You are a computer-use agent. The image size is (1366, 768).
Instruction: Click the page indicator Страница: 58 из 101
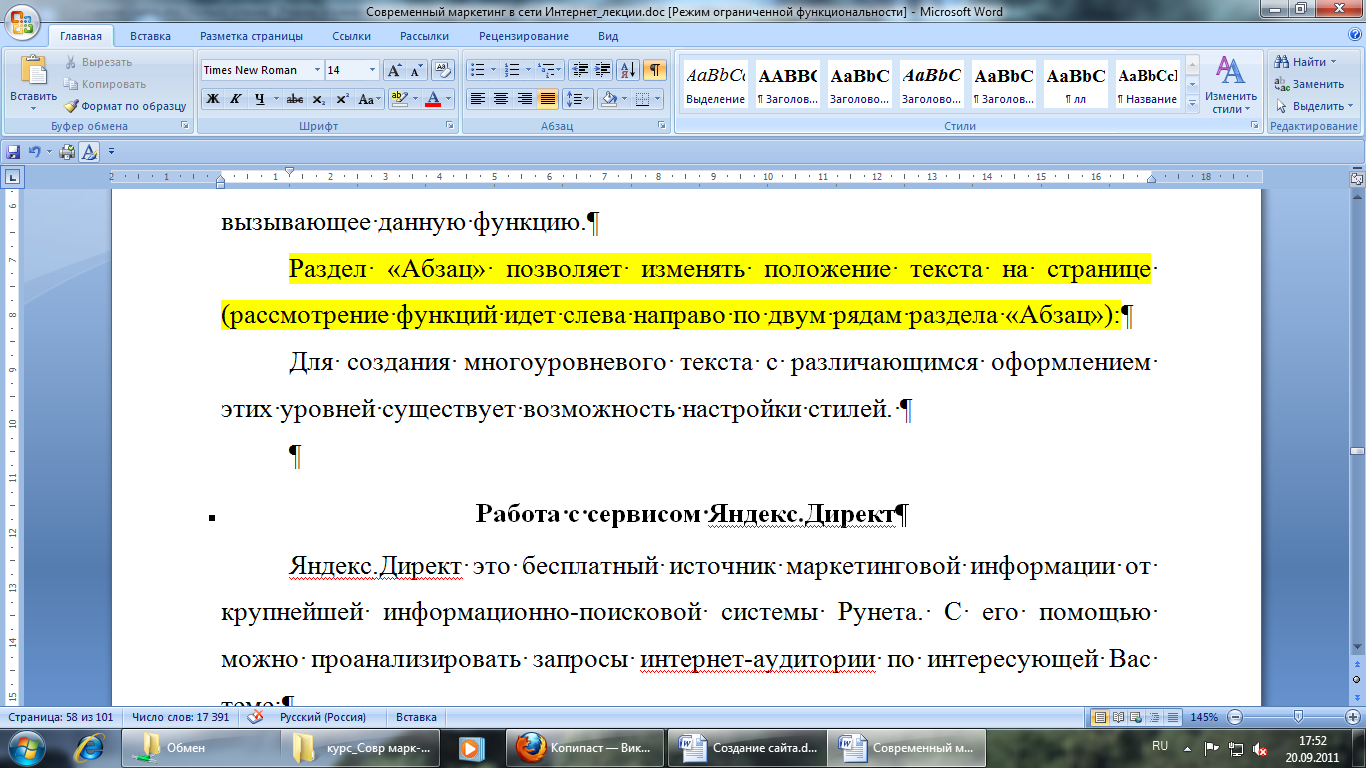tap(61, 717)
